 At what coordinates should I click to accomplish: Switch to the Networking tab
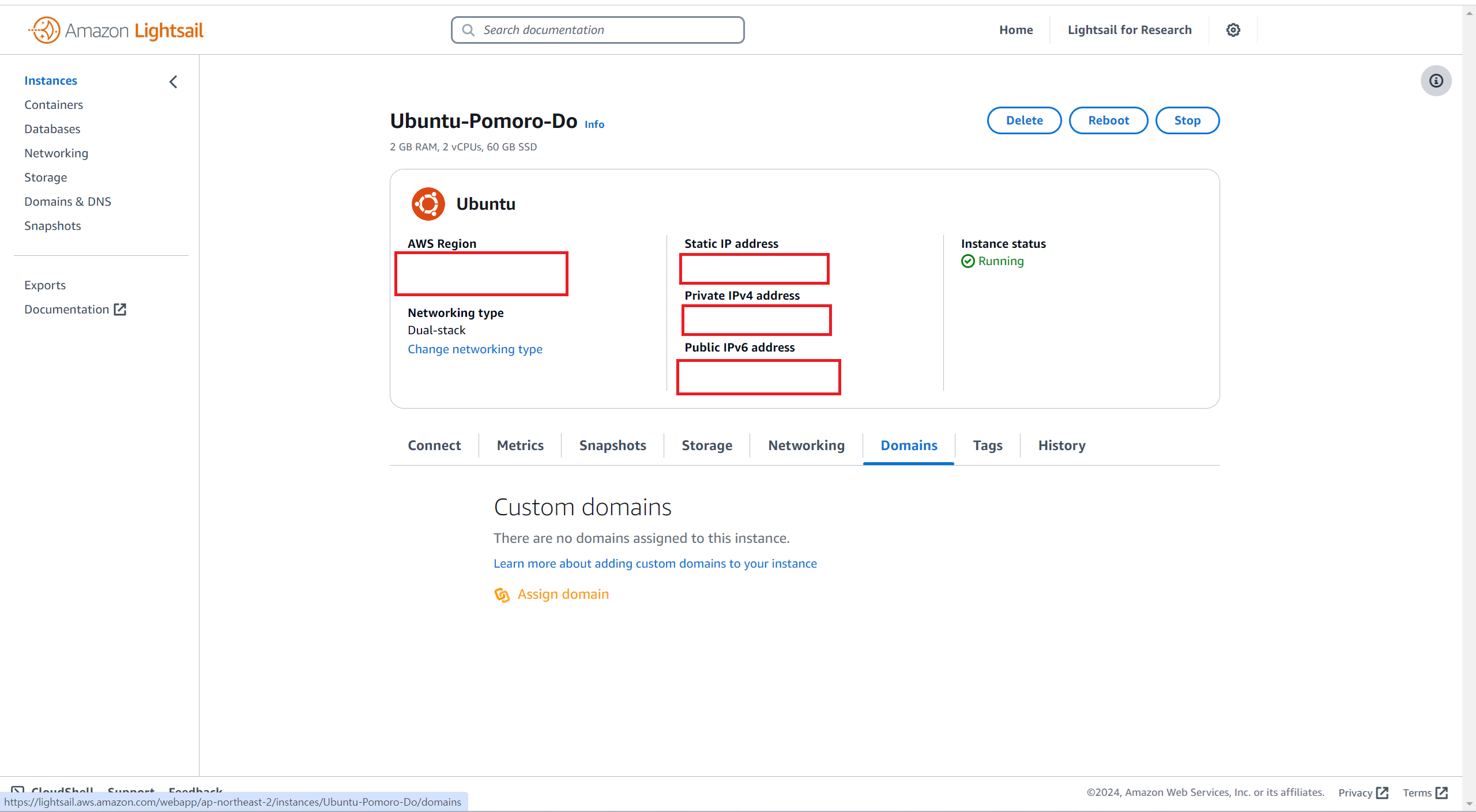pyautogui.click(x=806, y=445)
